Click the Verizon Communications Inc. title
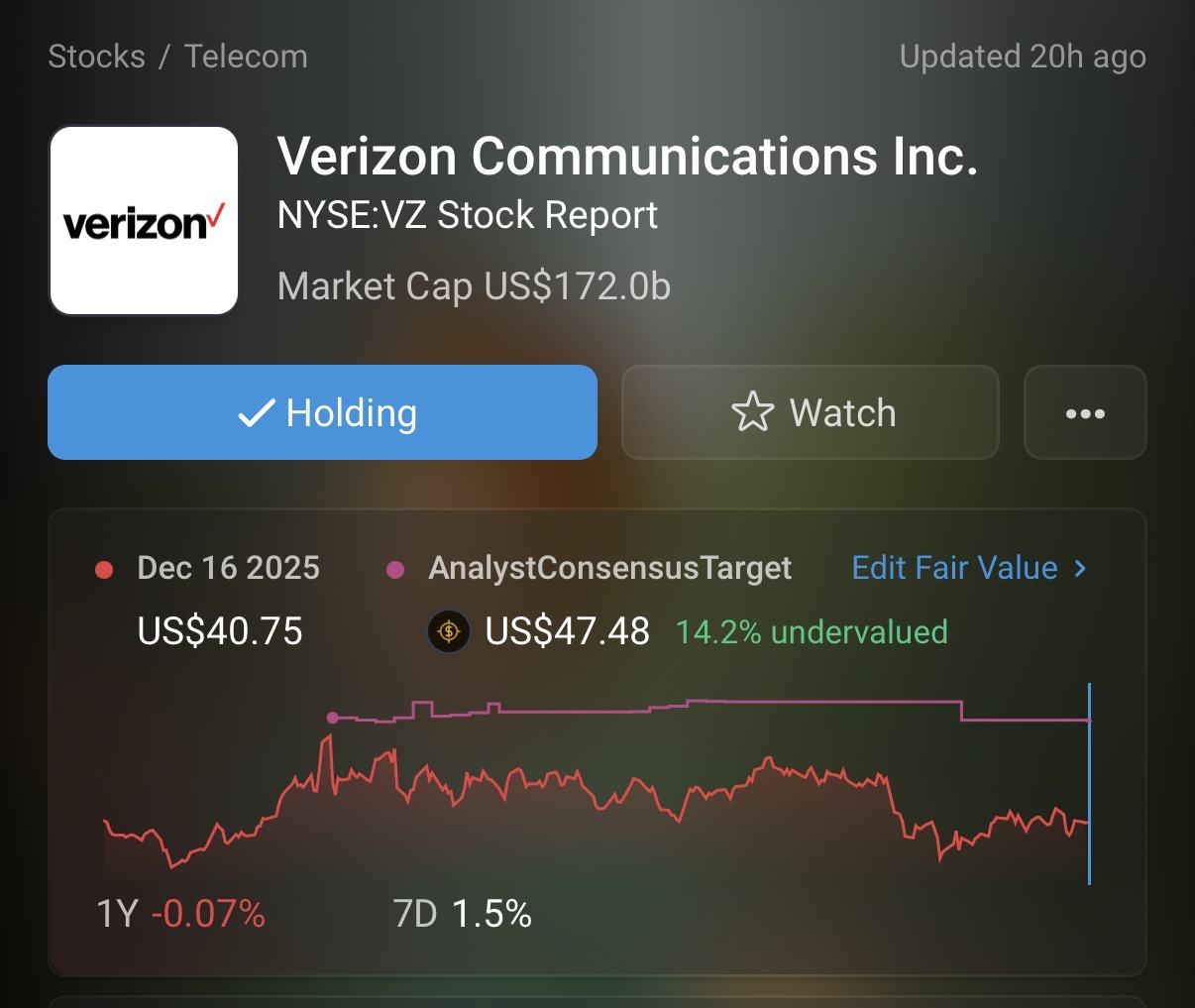The image size is (1195, 1008). click(627, 157)
